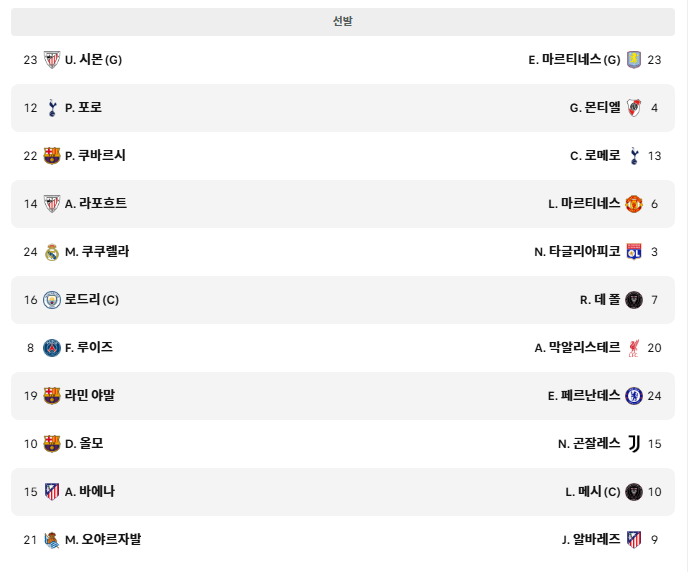688x572 pixels.
Task: Click the Manchester United crest beside L. 마르티네스
Action: coord(634,204)
